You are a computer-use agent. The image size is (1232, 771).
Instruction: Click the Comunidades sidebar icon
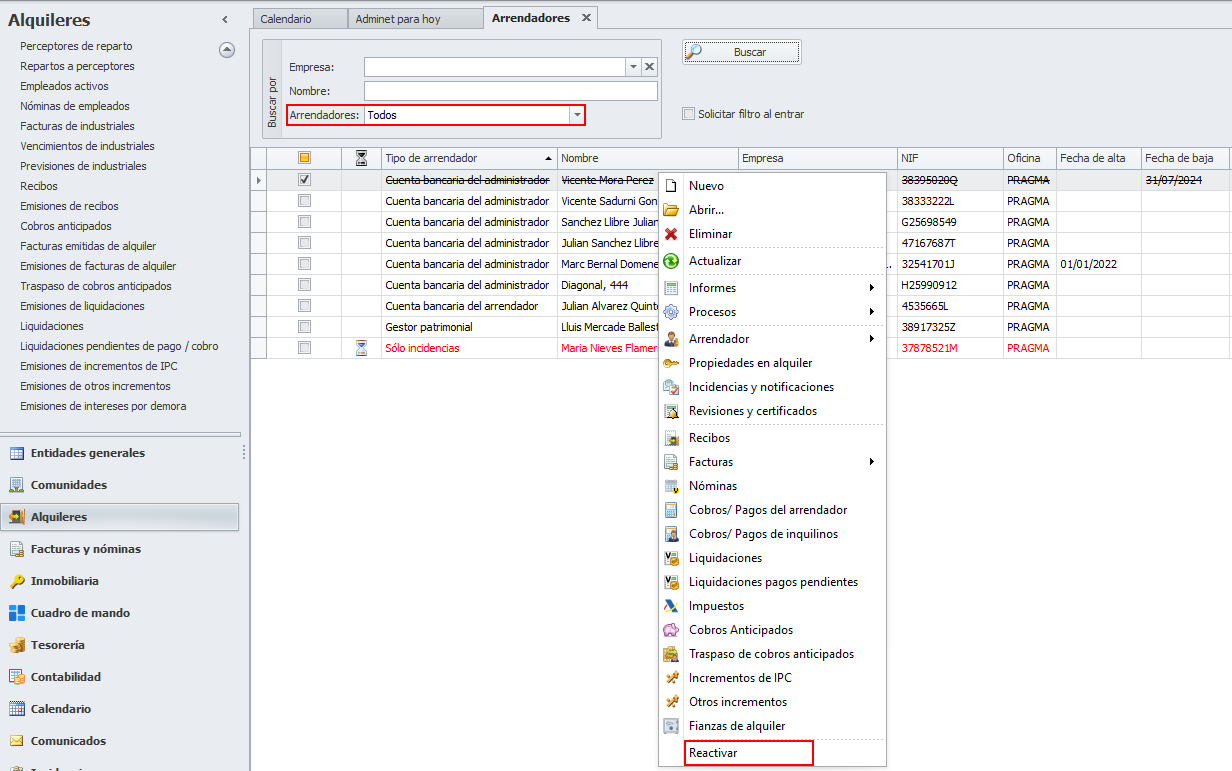coord(17,485)
